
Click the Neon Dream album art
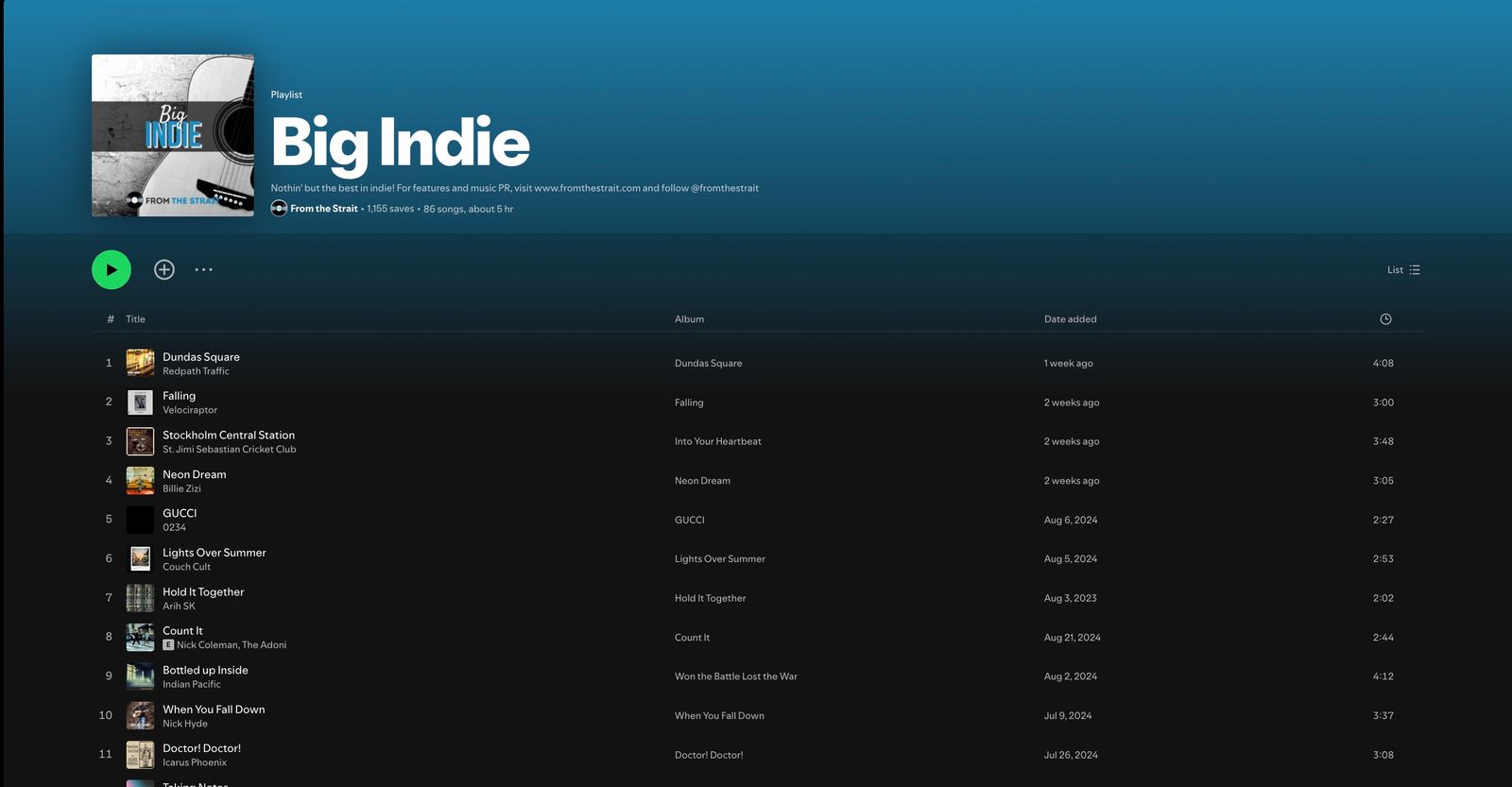141,481
